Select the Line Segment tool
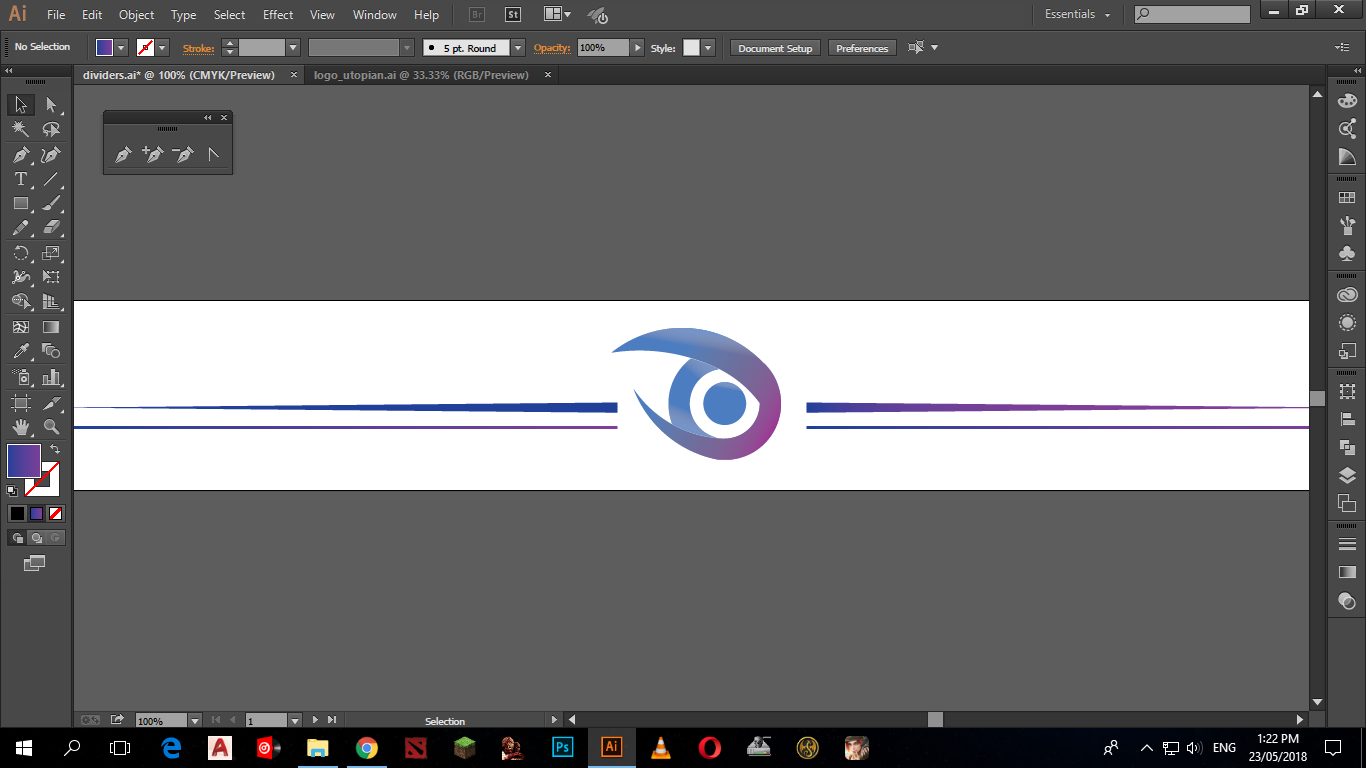Screen dimensions: 1366x768 pyautogui.click(x=51, y=179)
